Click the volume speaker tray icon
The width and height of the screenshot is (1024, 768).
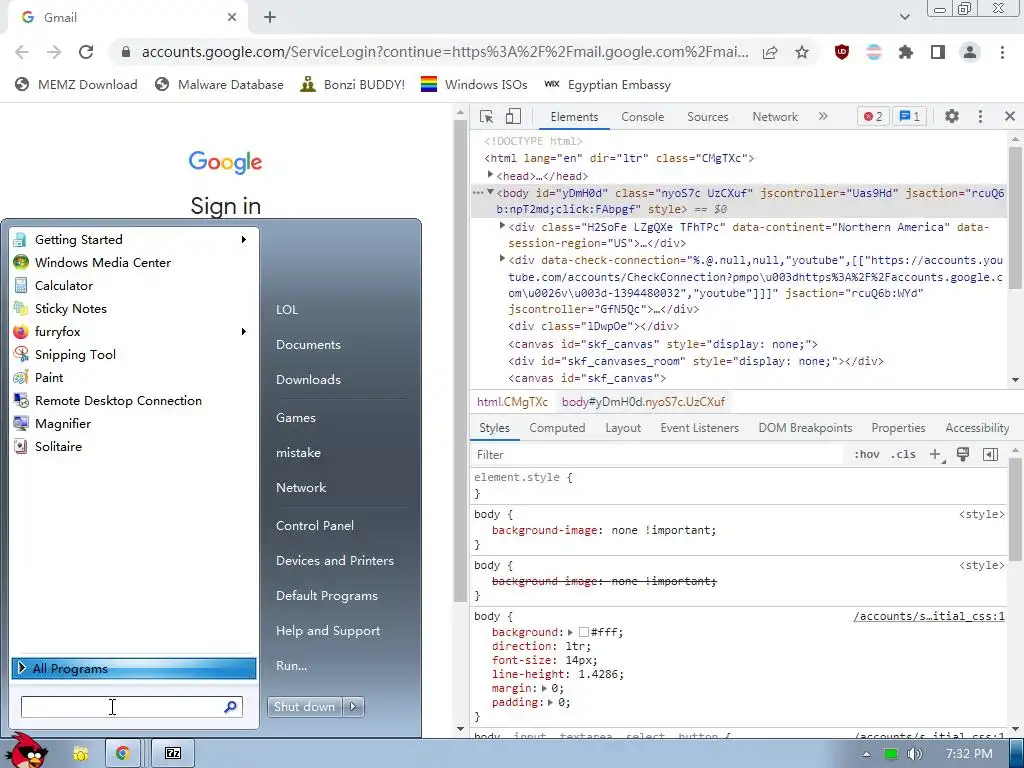914,754
